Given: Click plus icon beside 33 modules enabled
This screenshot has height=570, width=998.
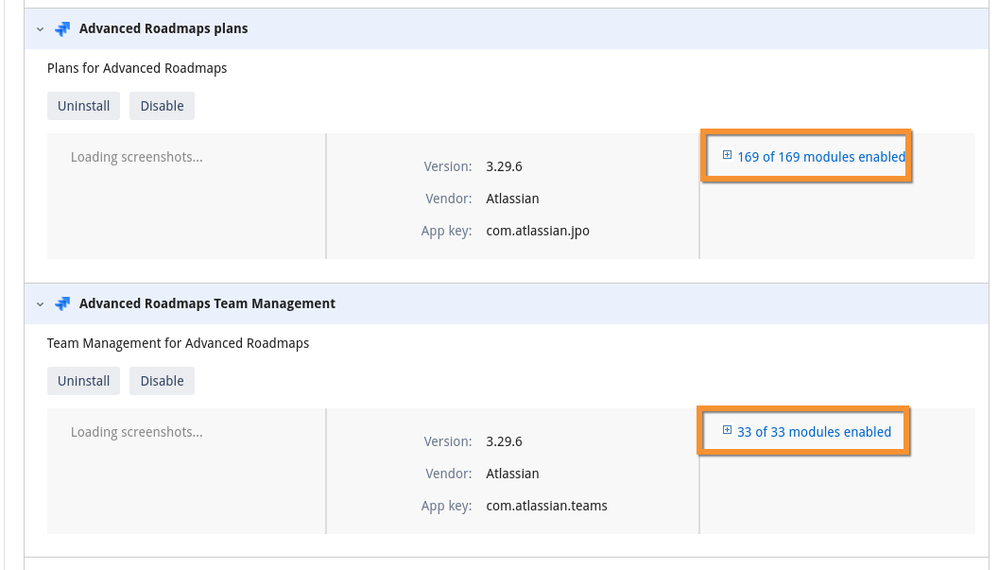Looking at the screenshot, I should click(727, 431).
